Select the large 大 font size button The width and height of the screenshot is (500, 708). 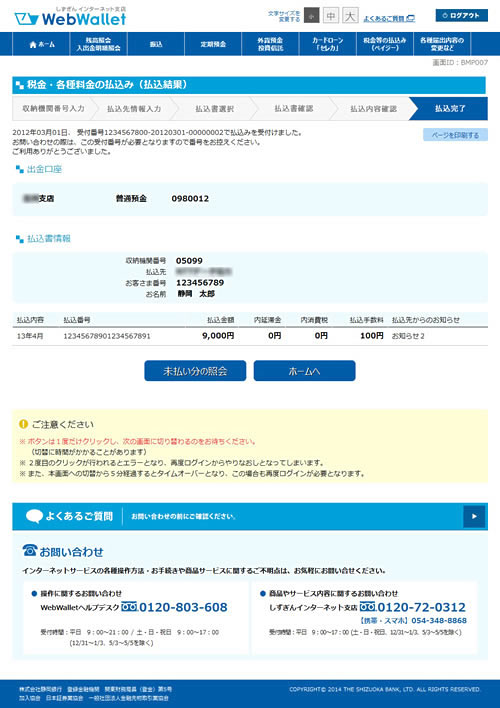tap(350, 16)
